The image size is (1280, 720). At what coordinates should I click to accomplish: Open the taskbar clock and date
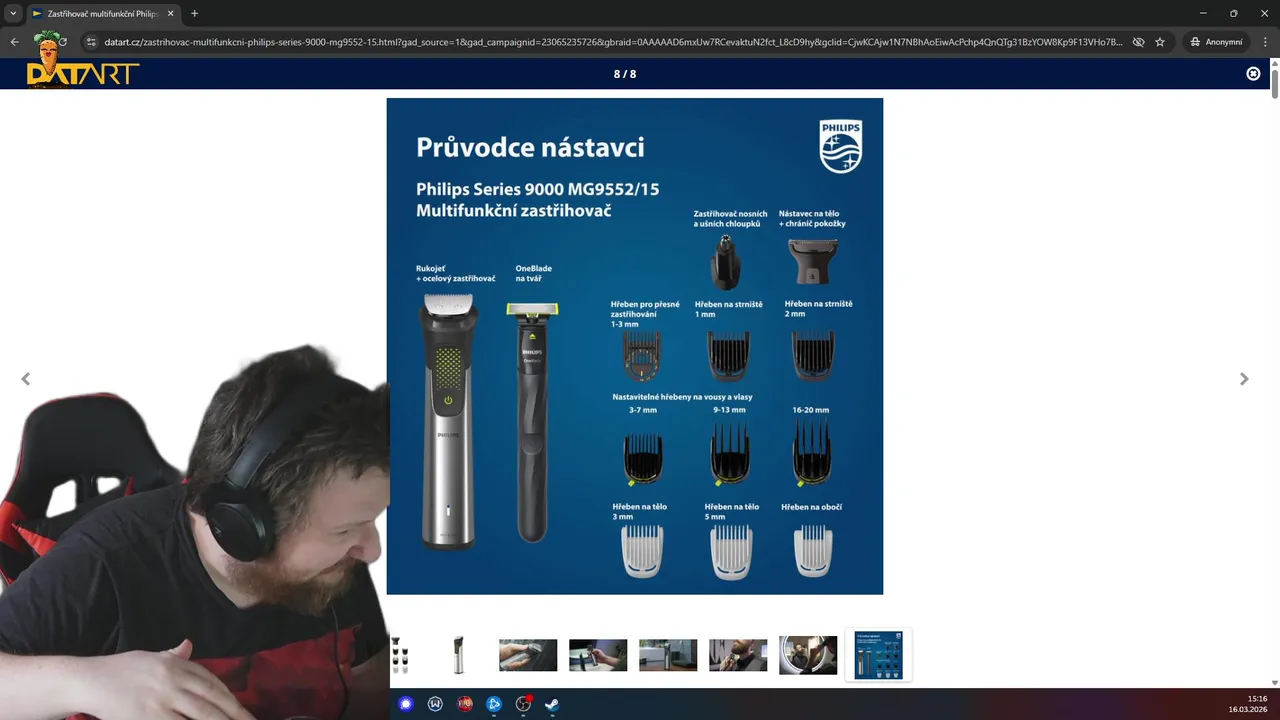pyautogui.click(x=1248, y=704)
